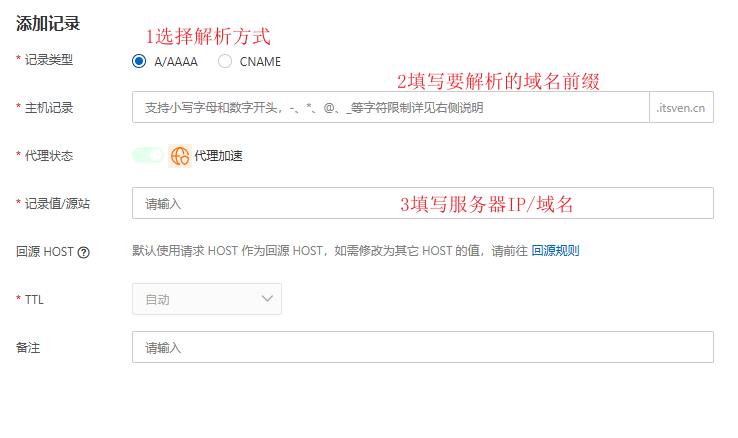Select the A/AAAA record type radio button
Image resolution: width=738 pixels, height=438 pixels.
(x=139, y=61)
